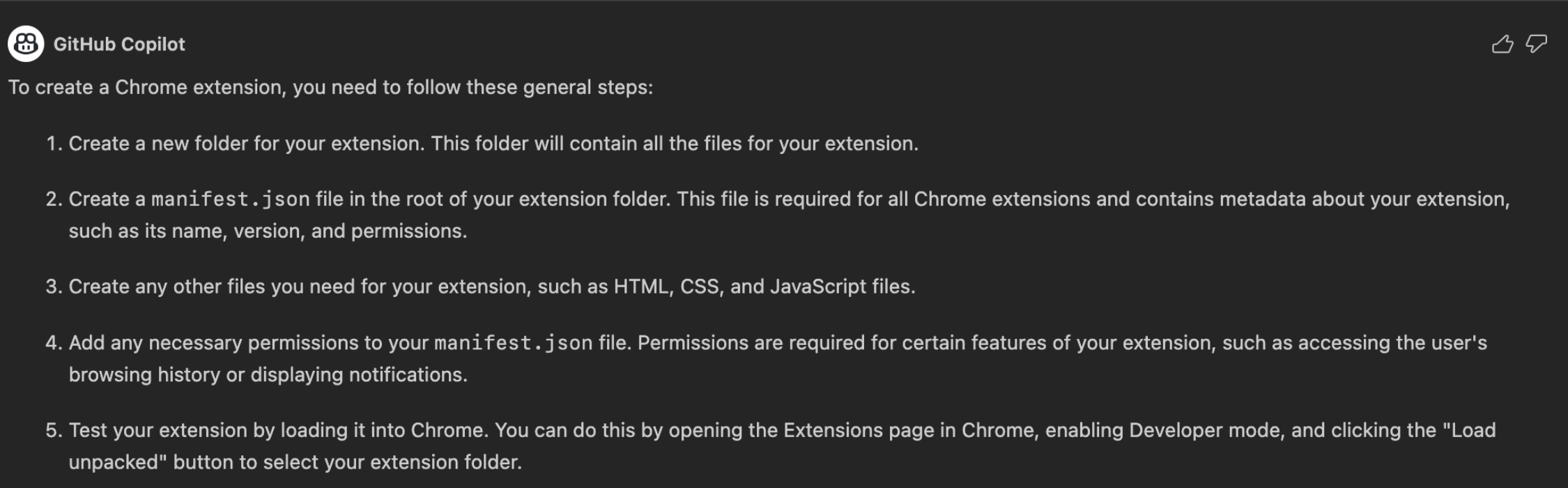Click list number 4 marker
The height and width of the screenshot is (488, 1568).
(x=54, y=343)
